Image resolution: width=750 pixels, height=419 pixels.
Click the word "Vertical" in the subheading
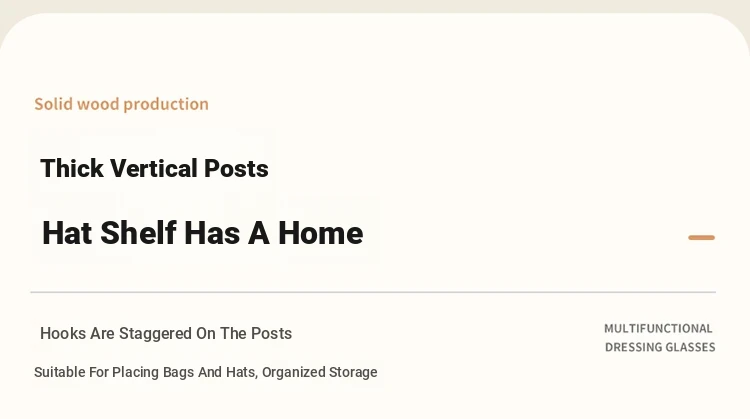(154, 168)
